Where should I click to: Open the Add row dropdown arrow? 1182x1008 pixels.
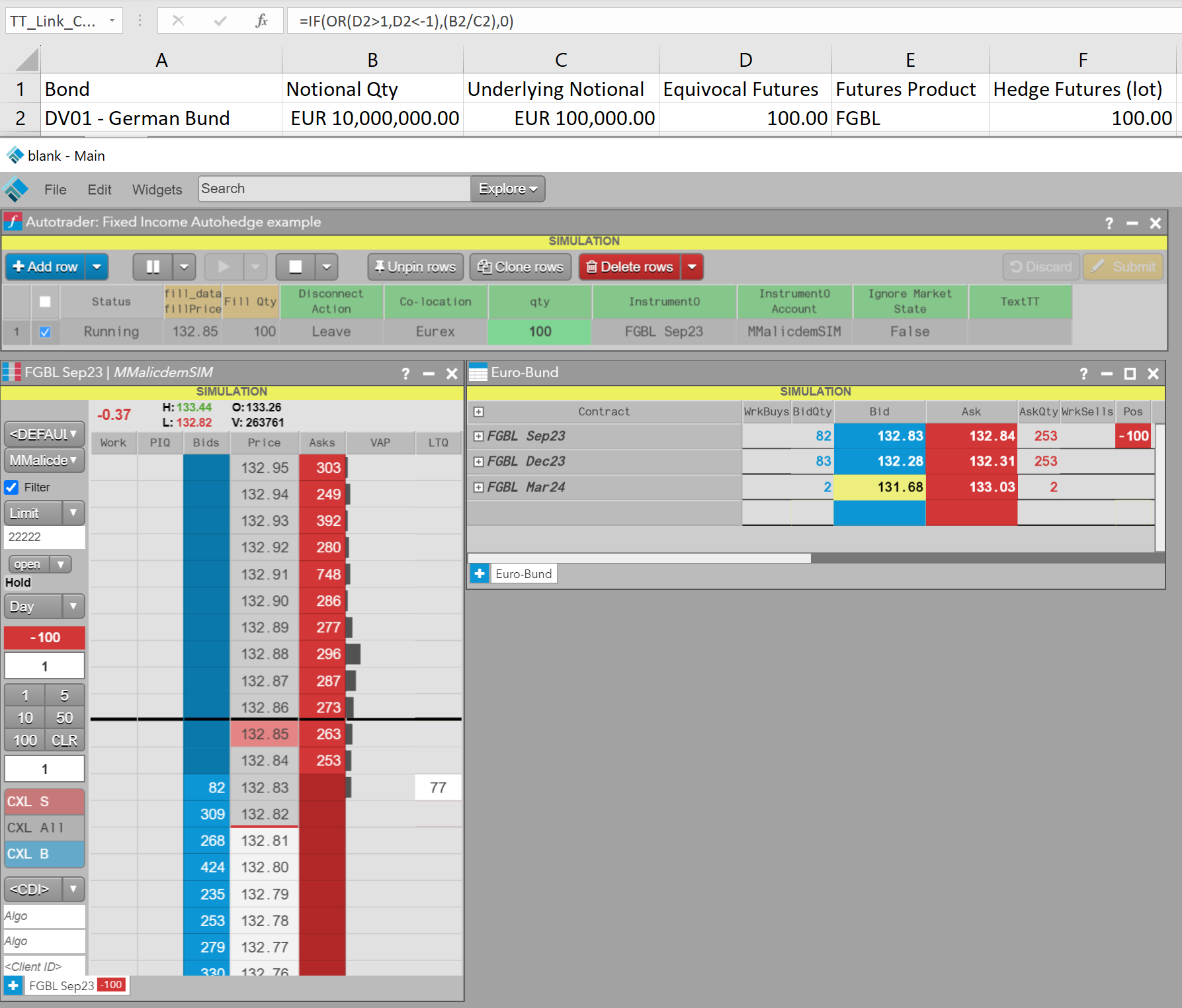pyautogui.click(x=97, y=267)
